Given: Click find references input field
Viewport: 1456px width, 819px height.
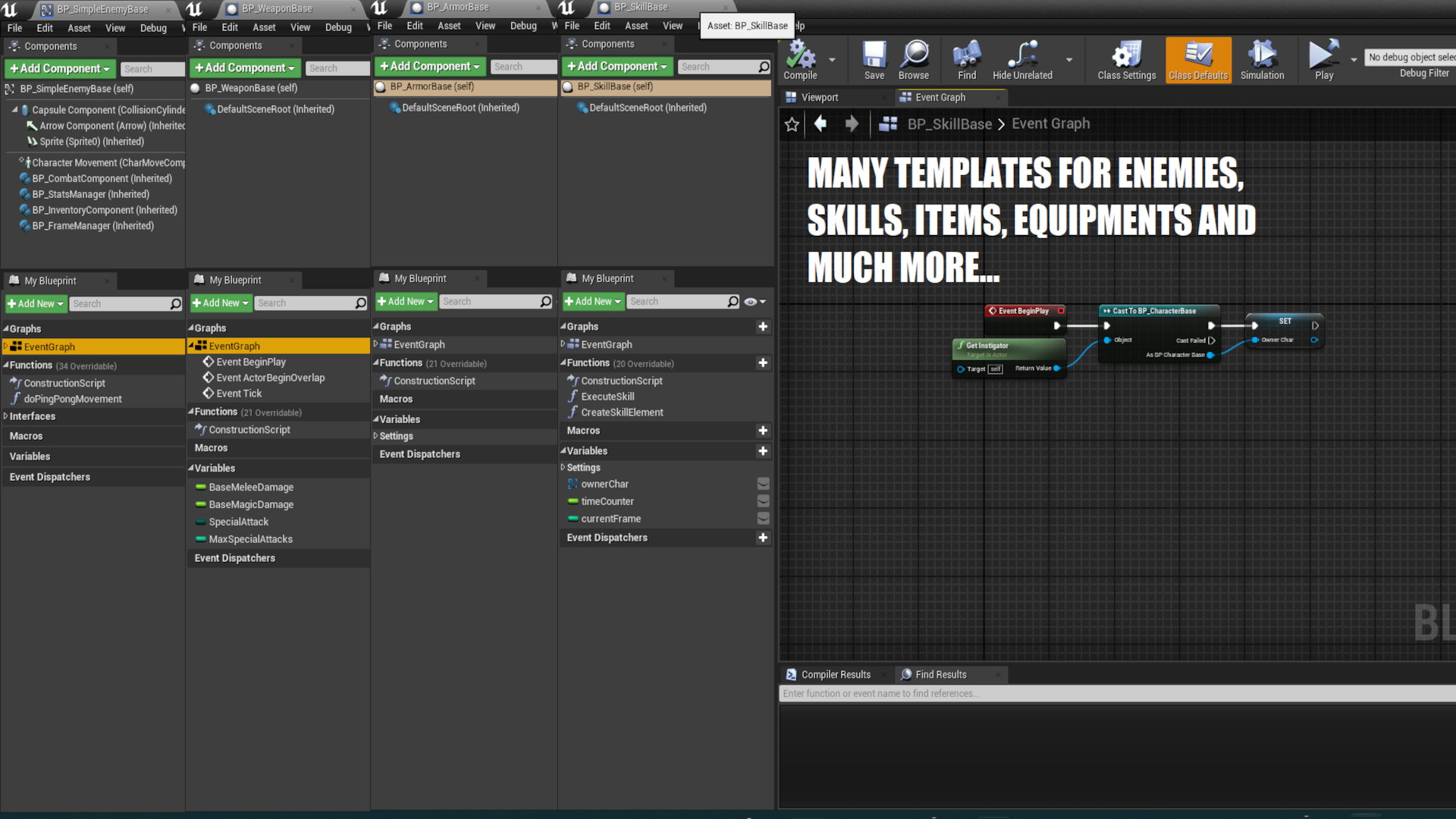Looking at the screenshot, I should tap(1118, 694).
